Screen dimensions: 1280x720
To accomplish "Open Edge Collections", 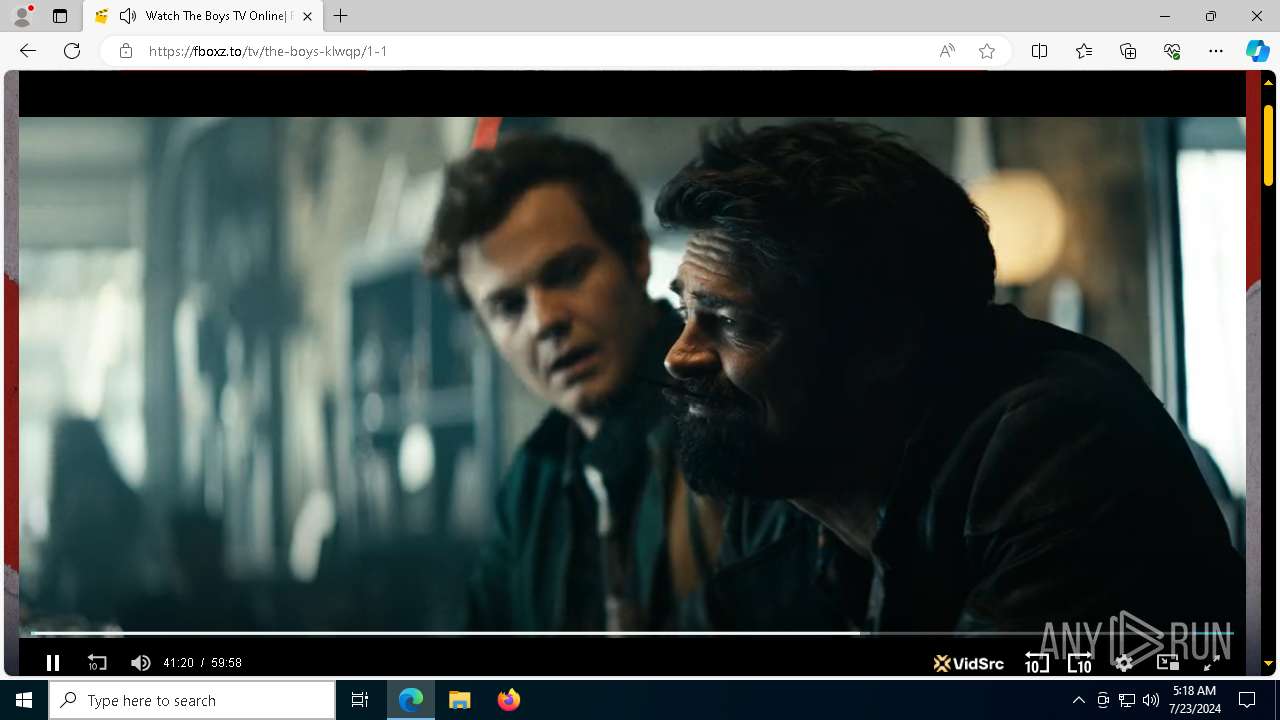I will click(1128, 51).
